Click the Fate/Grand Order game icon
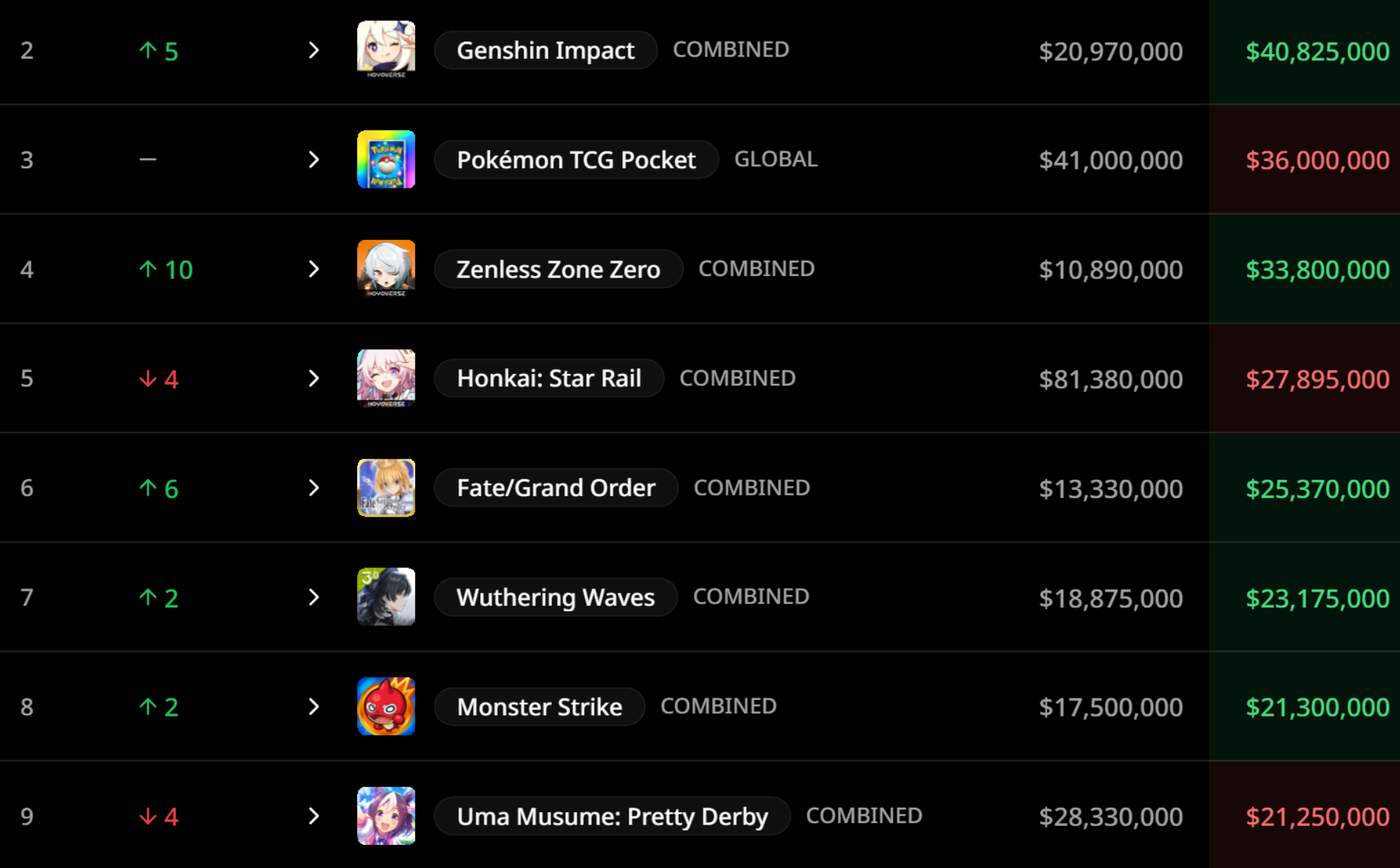The height and width of the screenshot is (868, 1400). pyautogui.click(x=386, y=488)
